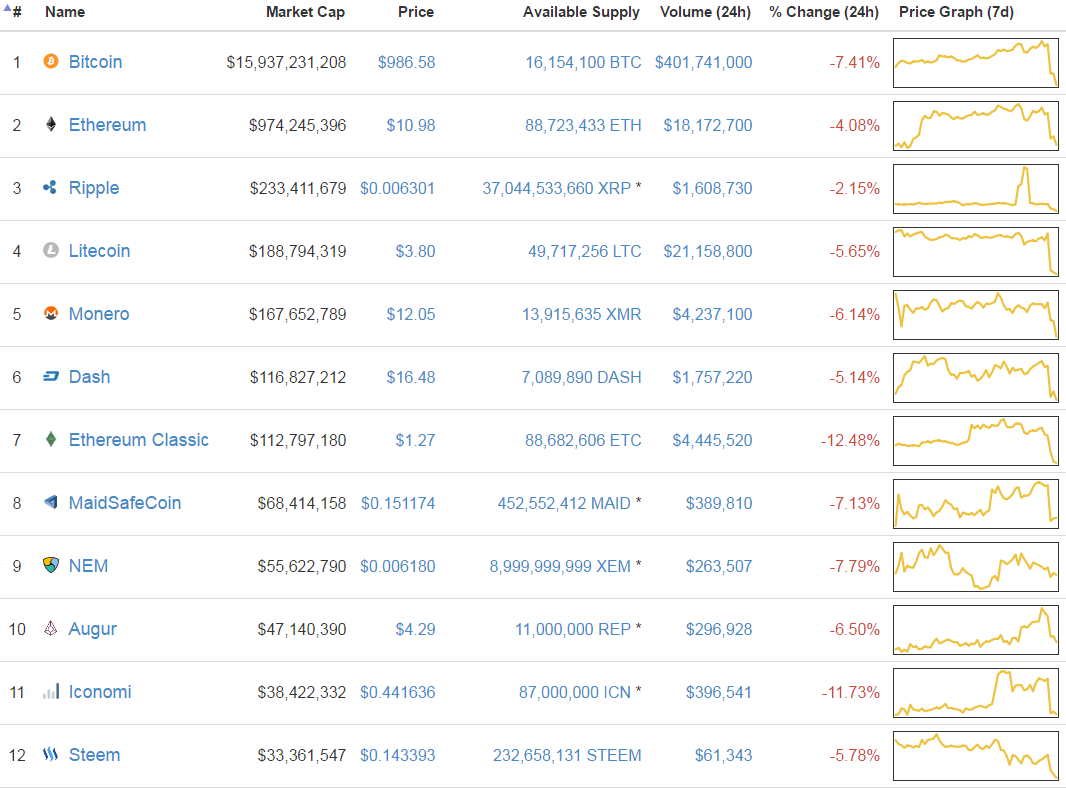Click the Iconomi bar-chart logo icon
Viewport: 1066px width, 789px height.
click(x=51, y=692)
